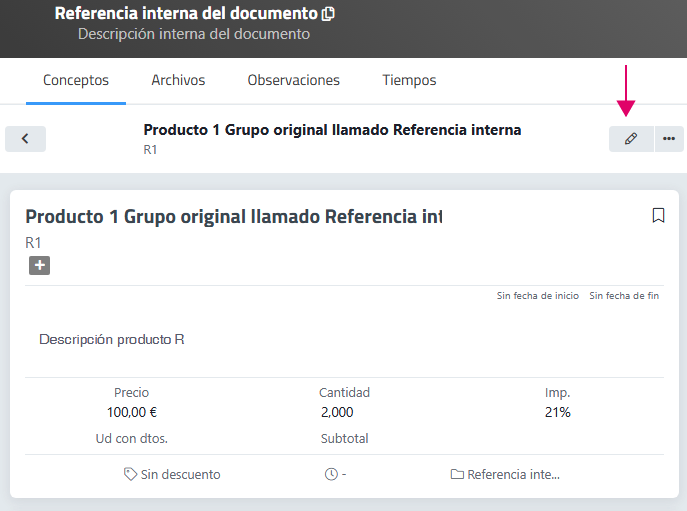687x511 pixels.
Task: Click the Descripción producto R text
Action: (x=111, y=339)
